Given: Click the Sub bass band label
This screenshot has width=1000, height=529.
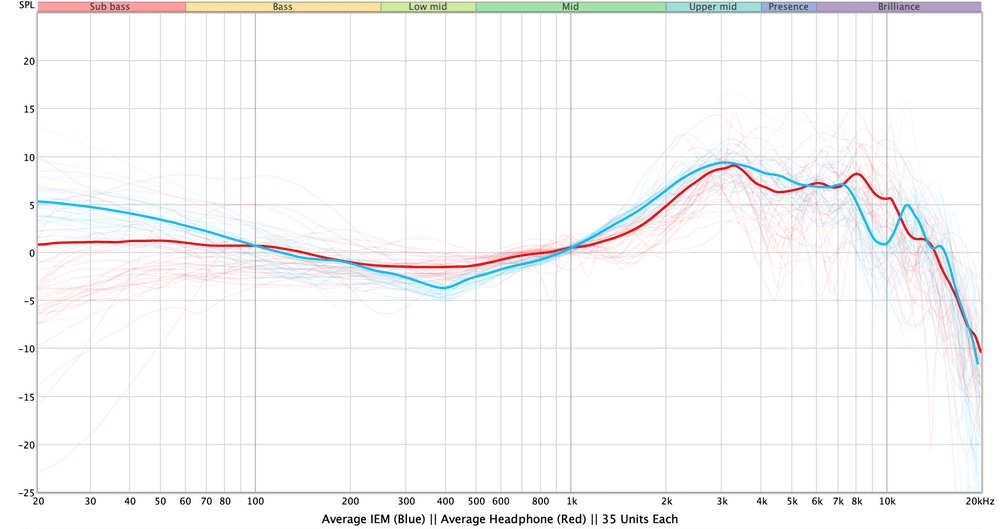Looking at the screenshot, I should 111,6.
